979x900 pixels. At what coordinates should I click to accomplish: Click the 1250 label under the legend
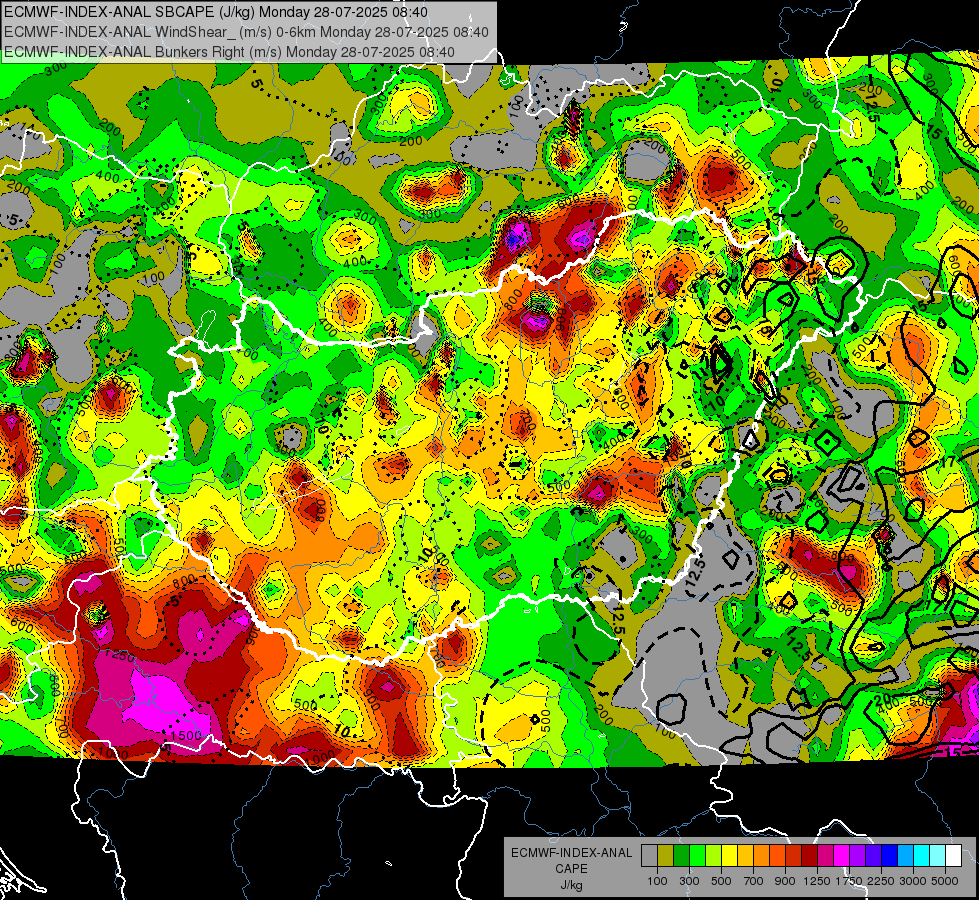817,881
